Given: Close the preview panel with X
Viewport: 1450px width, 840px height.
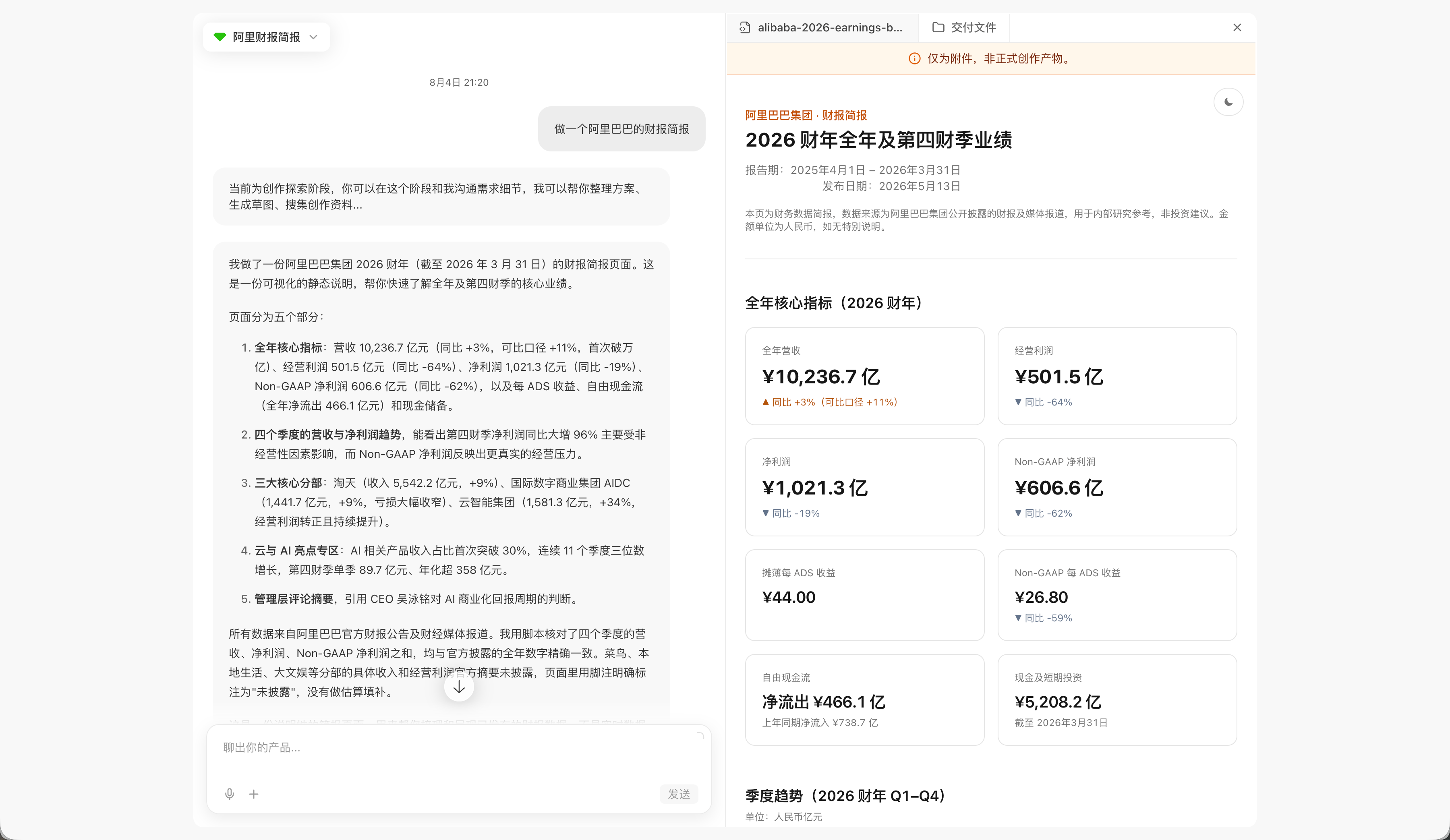Looking at the screenshot, I should coord(1237,27).
